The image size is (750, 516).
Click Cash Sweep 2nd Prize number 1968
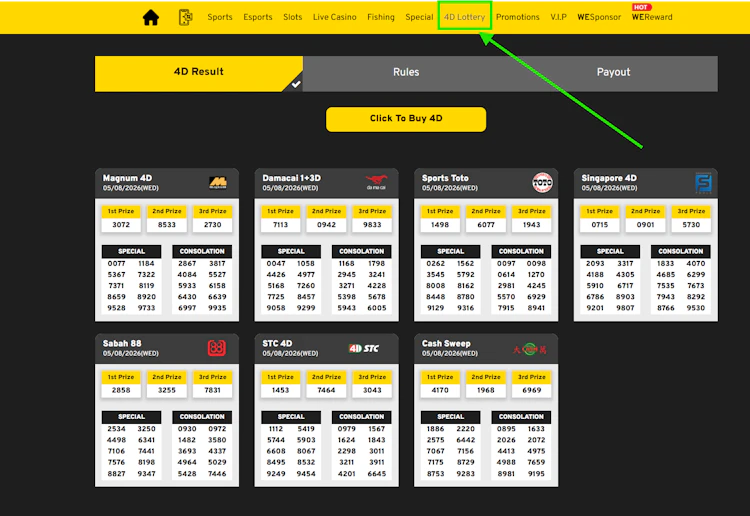click(x=486, y=390)
